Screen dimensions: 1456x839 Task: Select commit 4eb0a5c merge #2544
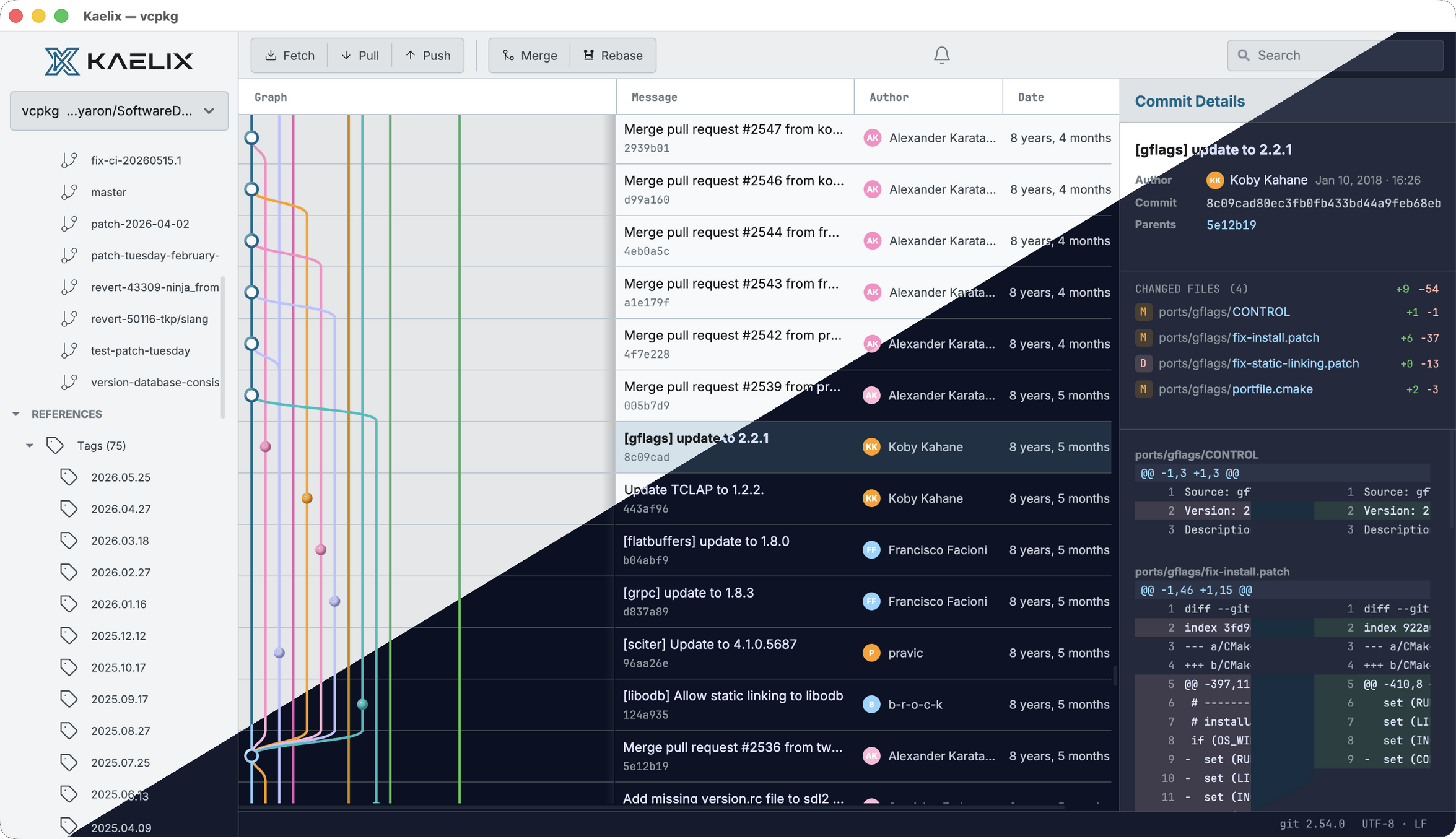coord(863,241)
